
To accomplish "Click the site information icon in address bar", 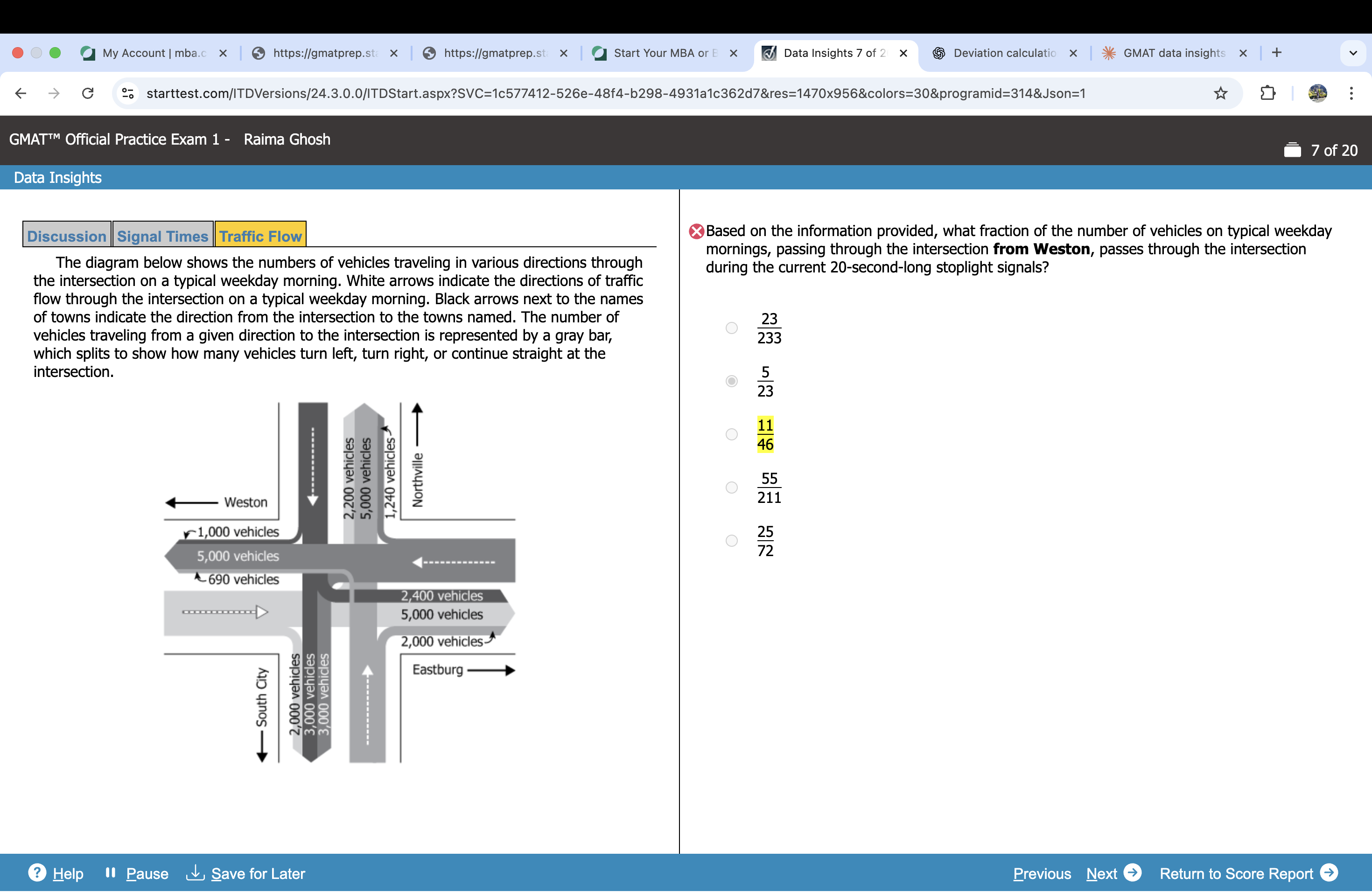I will (128, 93).
